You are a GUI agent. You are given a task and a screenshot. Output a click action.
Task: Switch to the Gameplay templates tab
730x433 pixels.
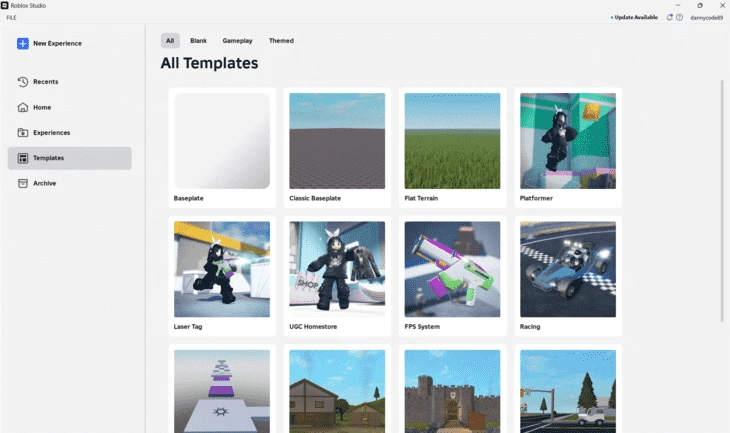pos(237,41)
